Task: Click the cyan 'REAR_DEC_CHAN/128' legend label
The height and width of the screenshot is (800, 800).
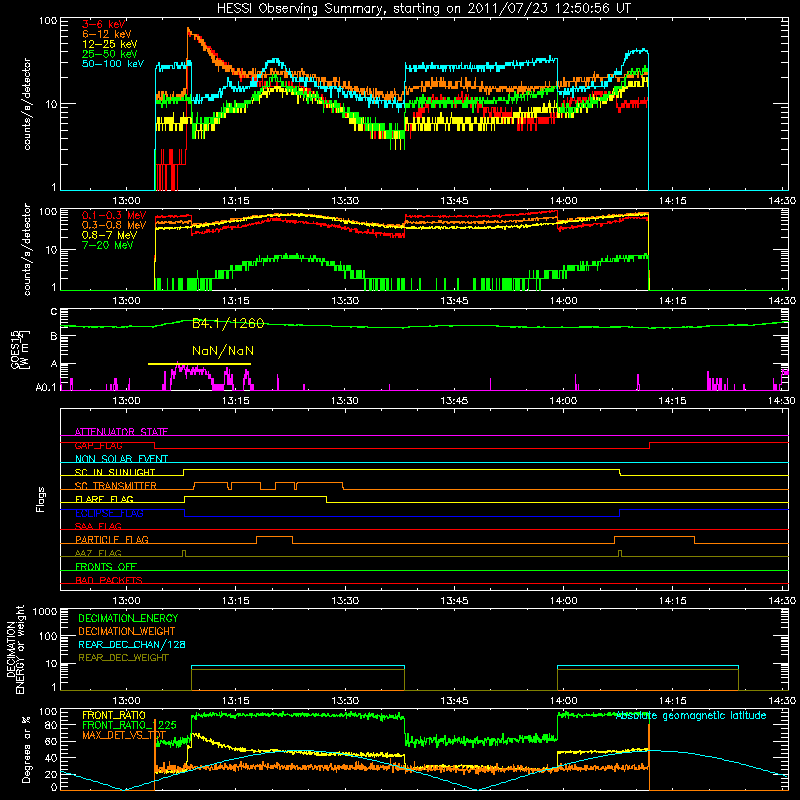Action: [132, 645]
